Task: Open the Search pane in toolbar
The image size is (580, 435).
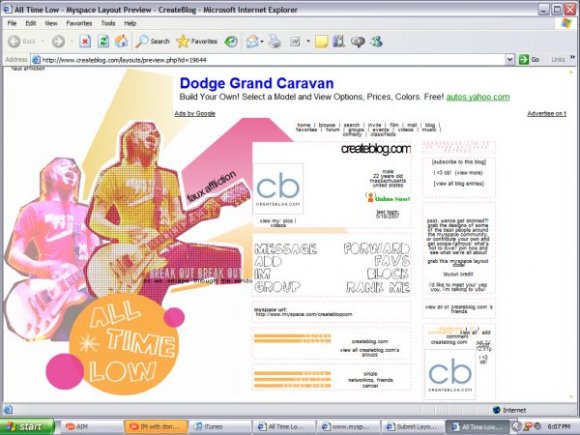Action: click(152, 41)
